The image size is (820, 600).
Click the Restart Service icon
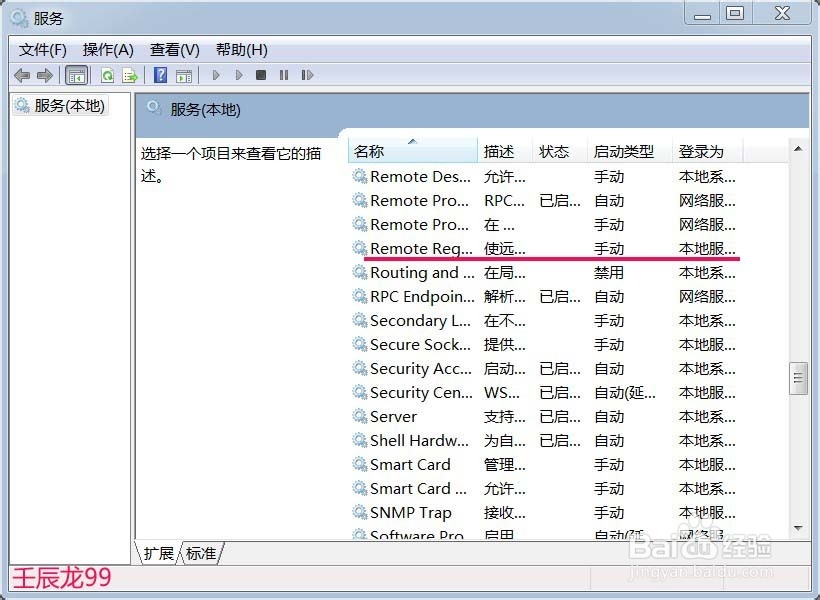pos(307,74)
